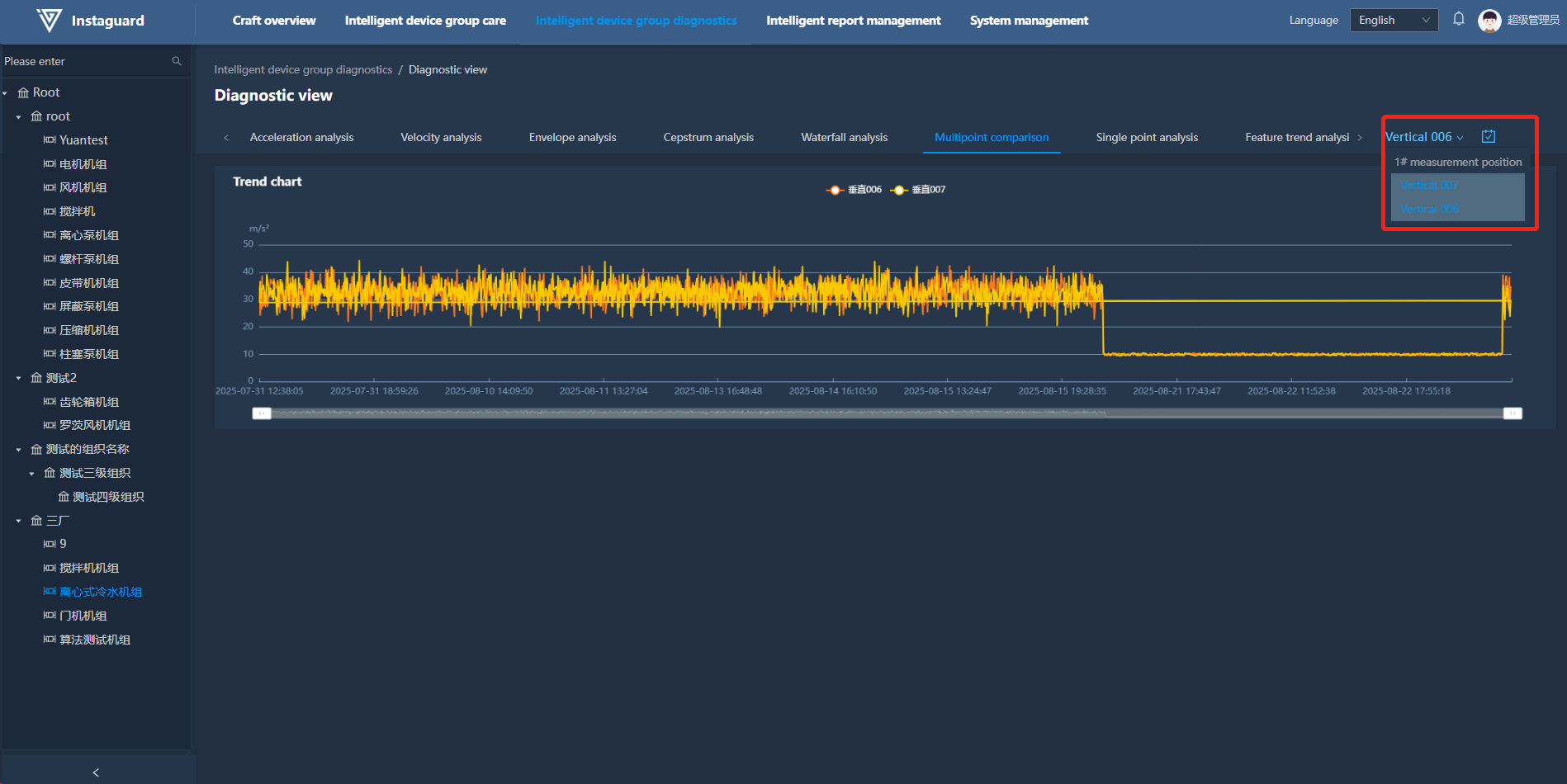Open the Language dropdown set to English
Image resolution: width=1567 pixels, height=784 pixels.
tap(1394, 21)
